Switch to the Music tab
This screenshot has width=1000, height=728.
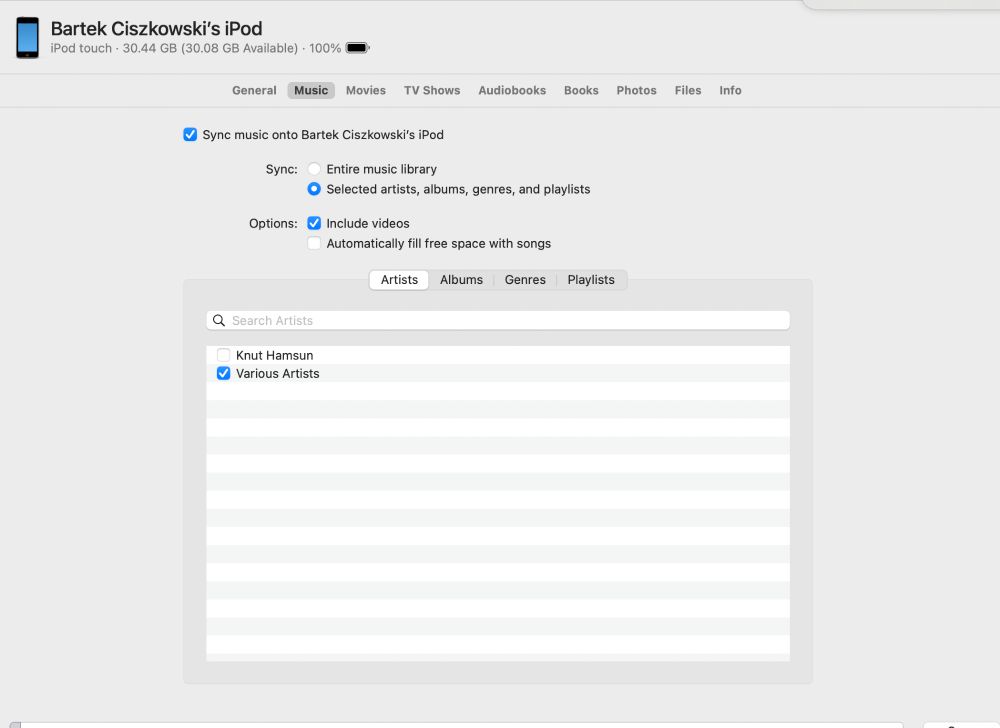click(311, 91)
